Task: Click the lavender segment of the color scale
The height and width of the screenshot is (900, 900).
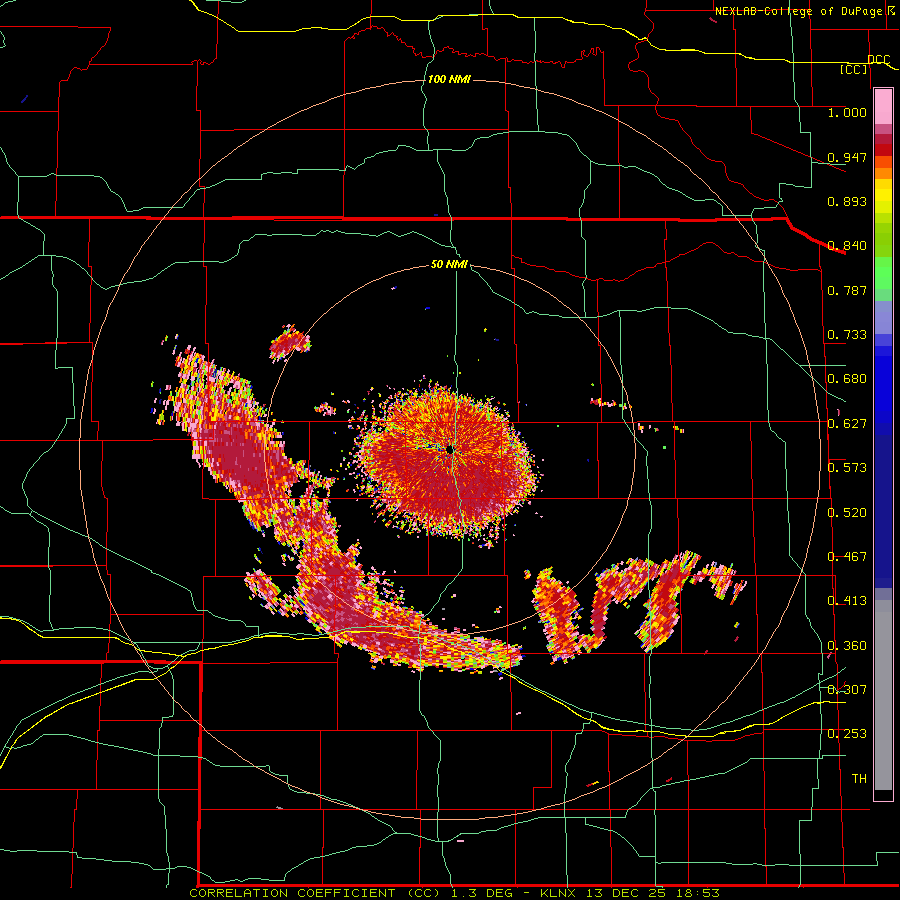Action: coord(883,317)
